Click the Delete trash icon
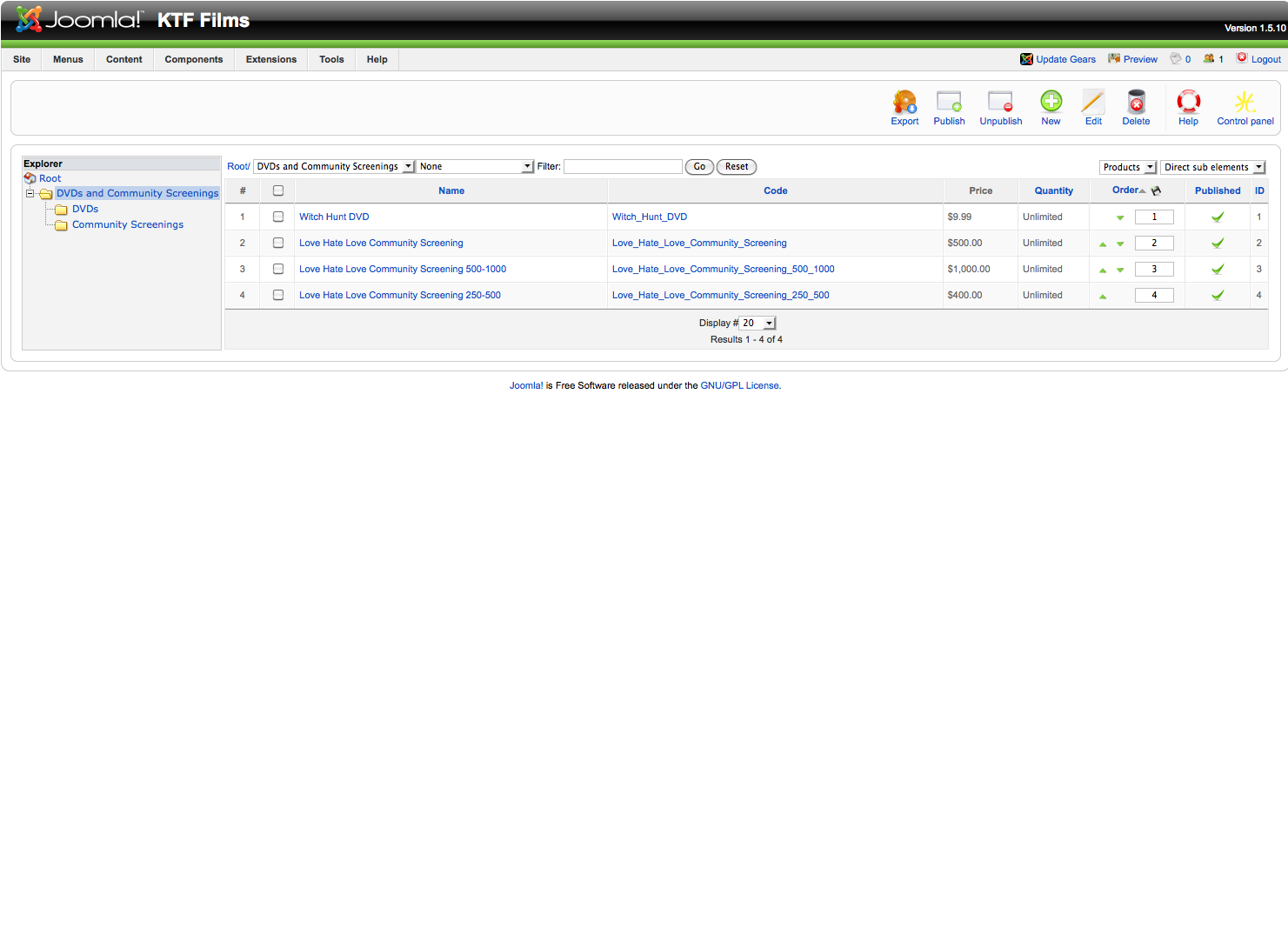This screenshot has width=1288, height=948. tap(1136, 103)
